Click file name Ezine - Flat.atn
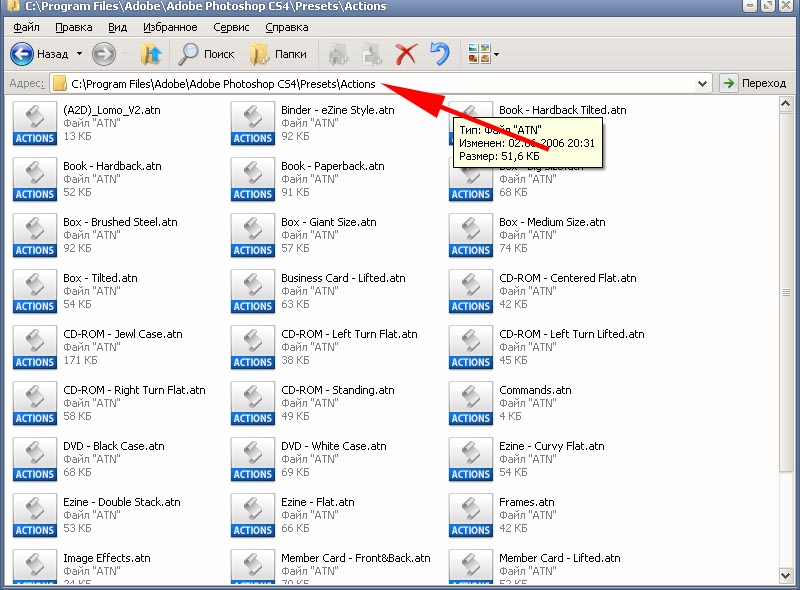This screenshot has height=590, width=800. pos(317,502)
